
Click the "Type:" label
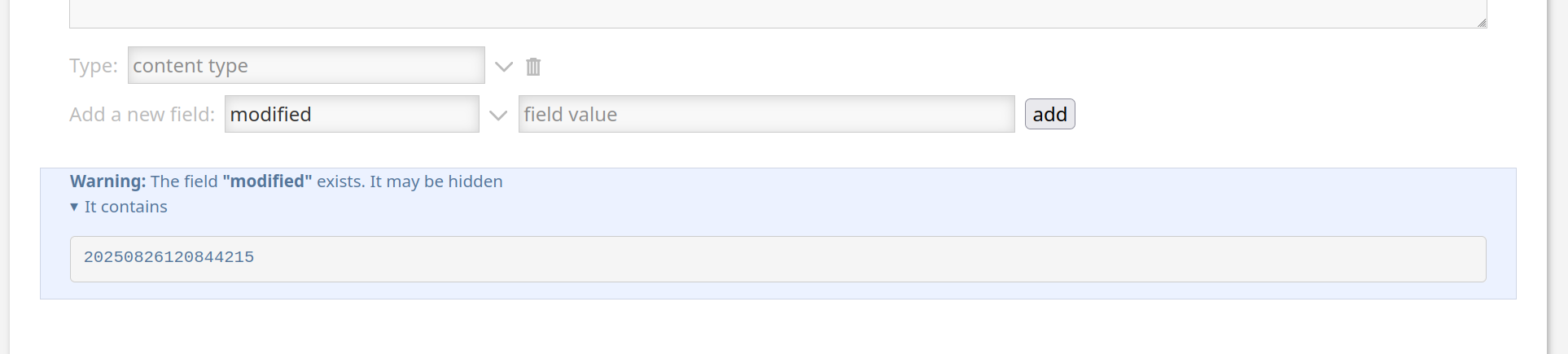coord(94,66)
